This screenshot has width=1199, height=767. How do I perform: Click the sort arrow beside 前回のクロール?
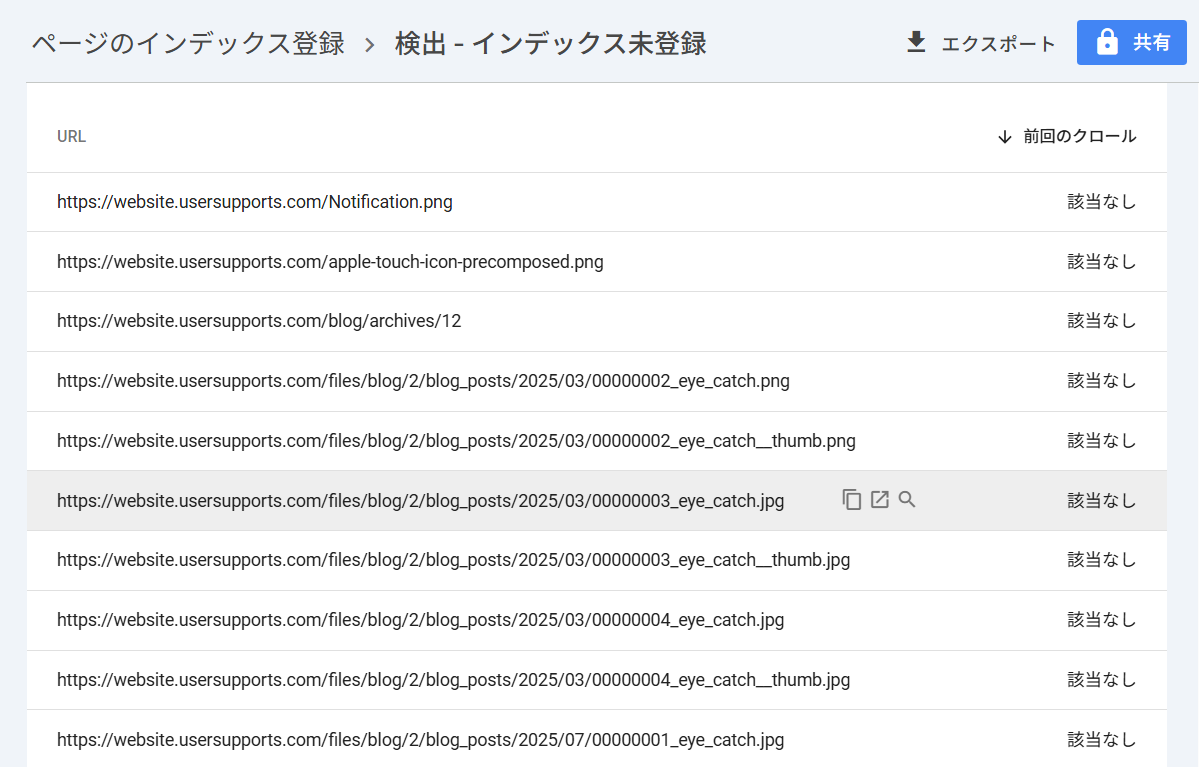pyautogui.click(x=1005, y=137)
